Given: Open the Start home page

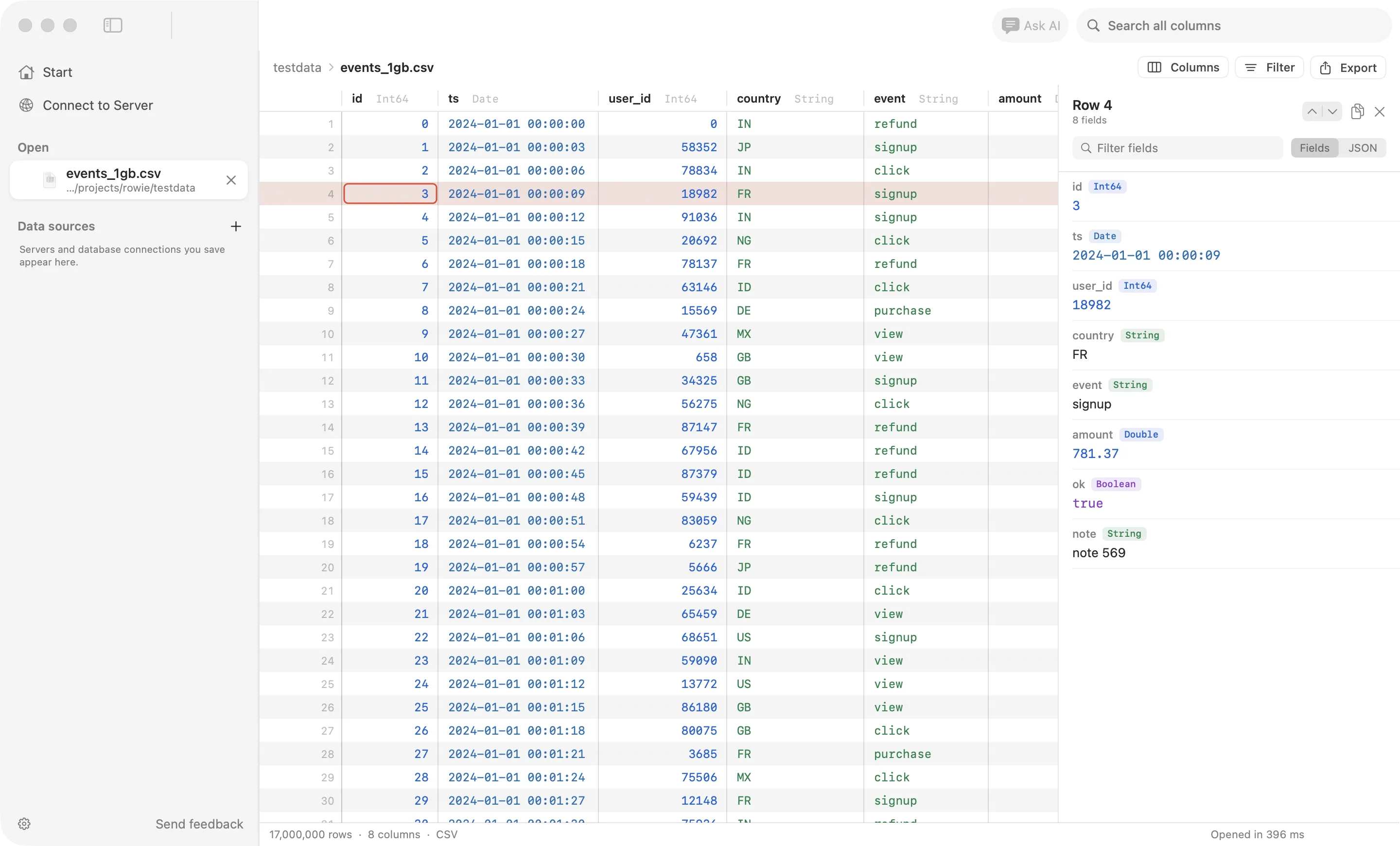Looking at the screenshot, I should coord(46,72).
